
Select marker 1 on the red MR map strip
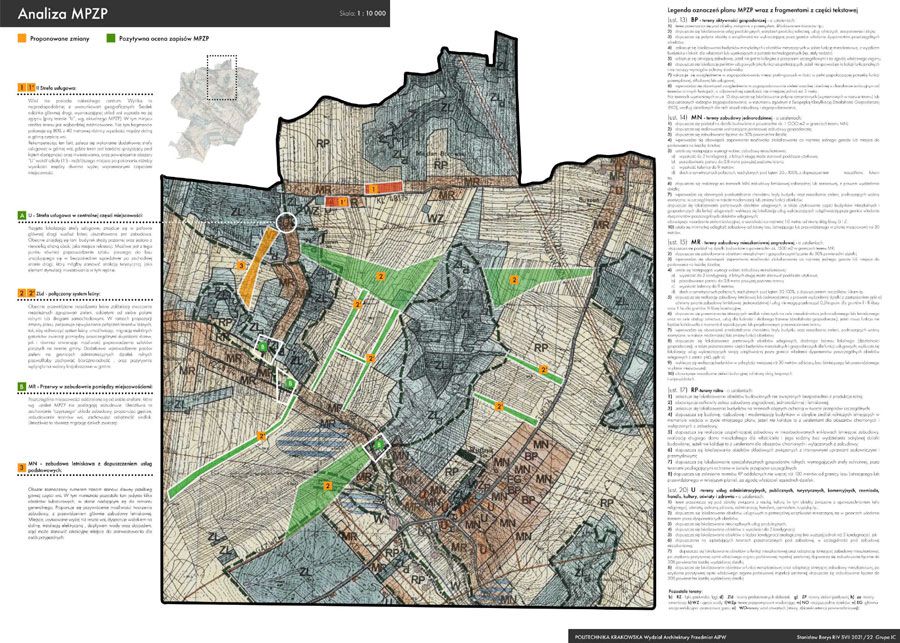[373, 188]
